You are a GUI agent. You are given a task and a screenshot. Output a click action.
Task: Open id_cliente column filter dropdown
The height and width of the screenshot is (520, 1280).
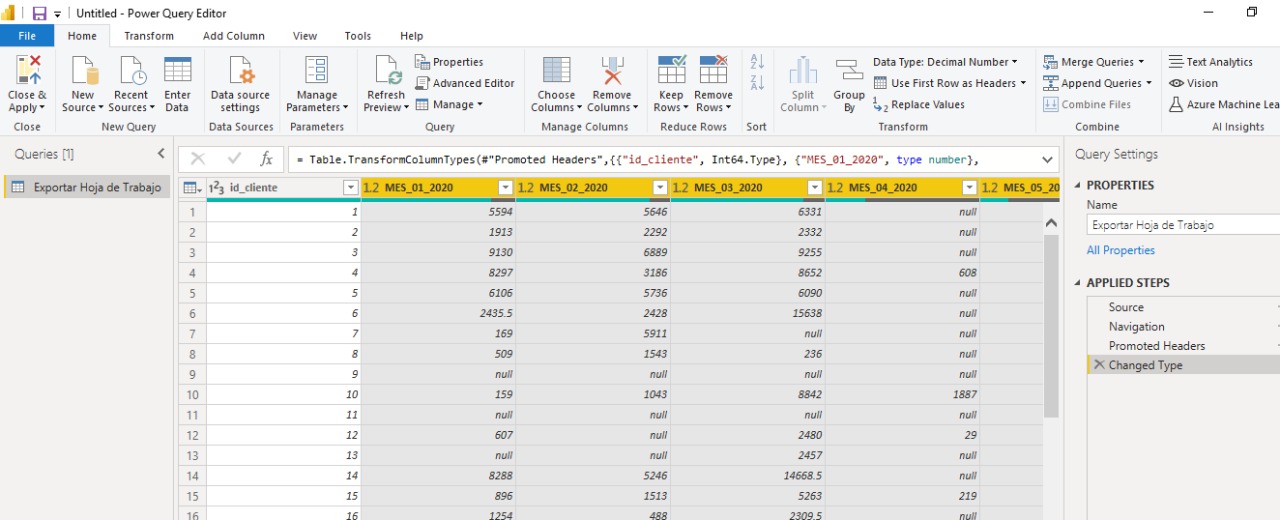350,188
